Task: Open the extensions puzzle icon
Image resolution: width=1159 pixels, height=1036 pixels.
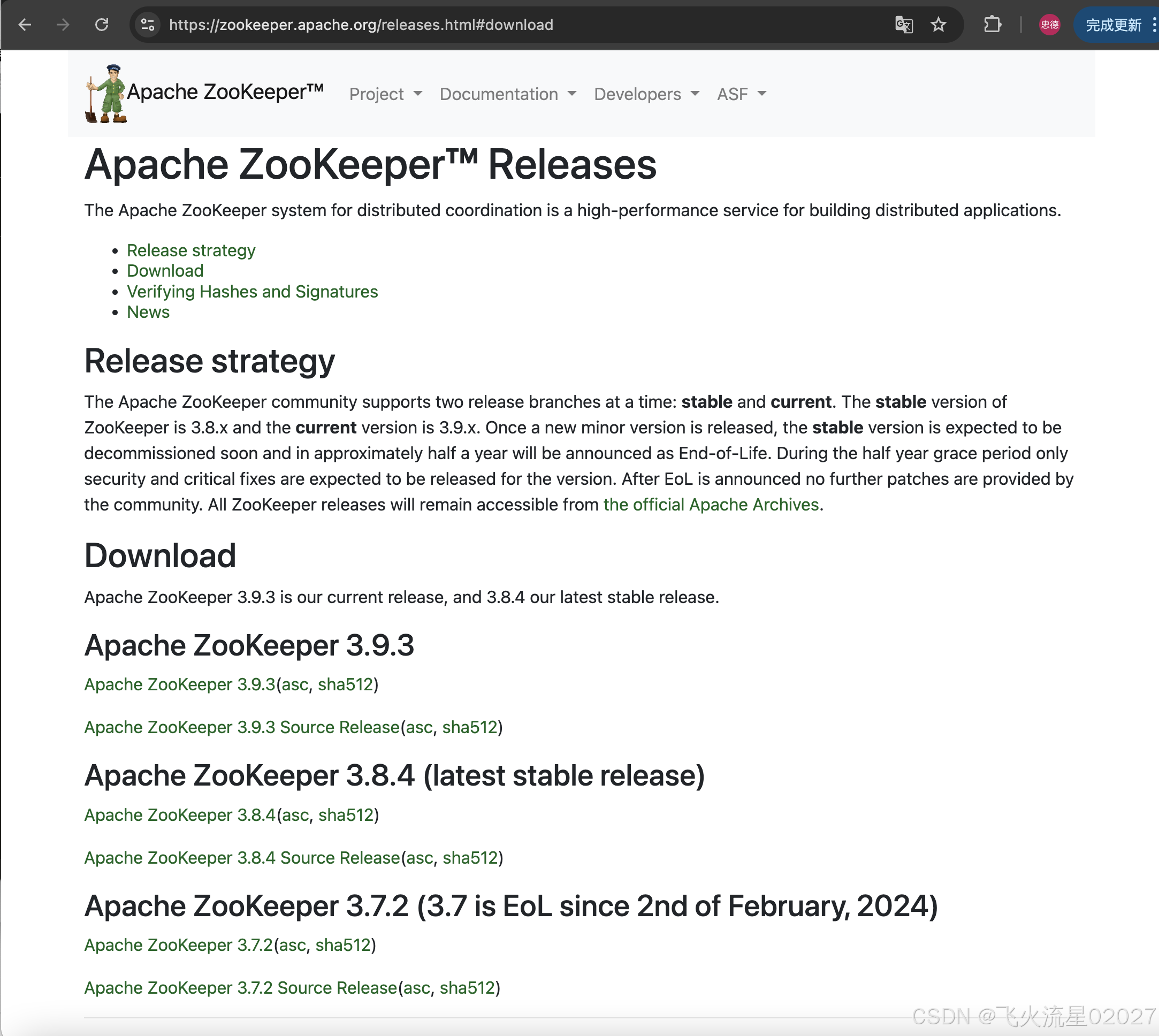Action: tap(992, 25)
